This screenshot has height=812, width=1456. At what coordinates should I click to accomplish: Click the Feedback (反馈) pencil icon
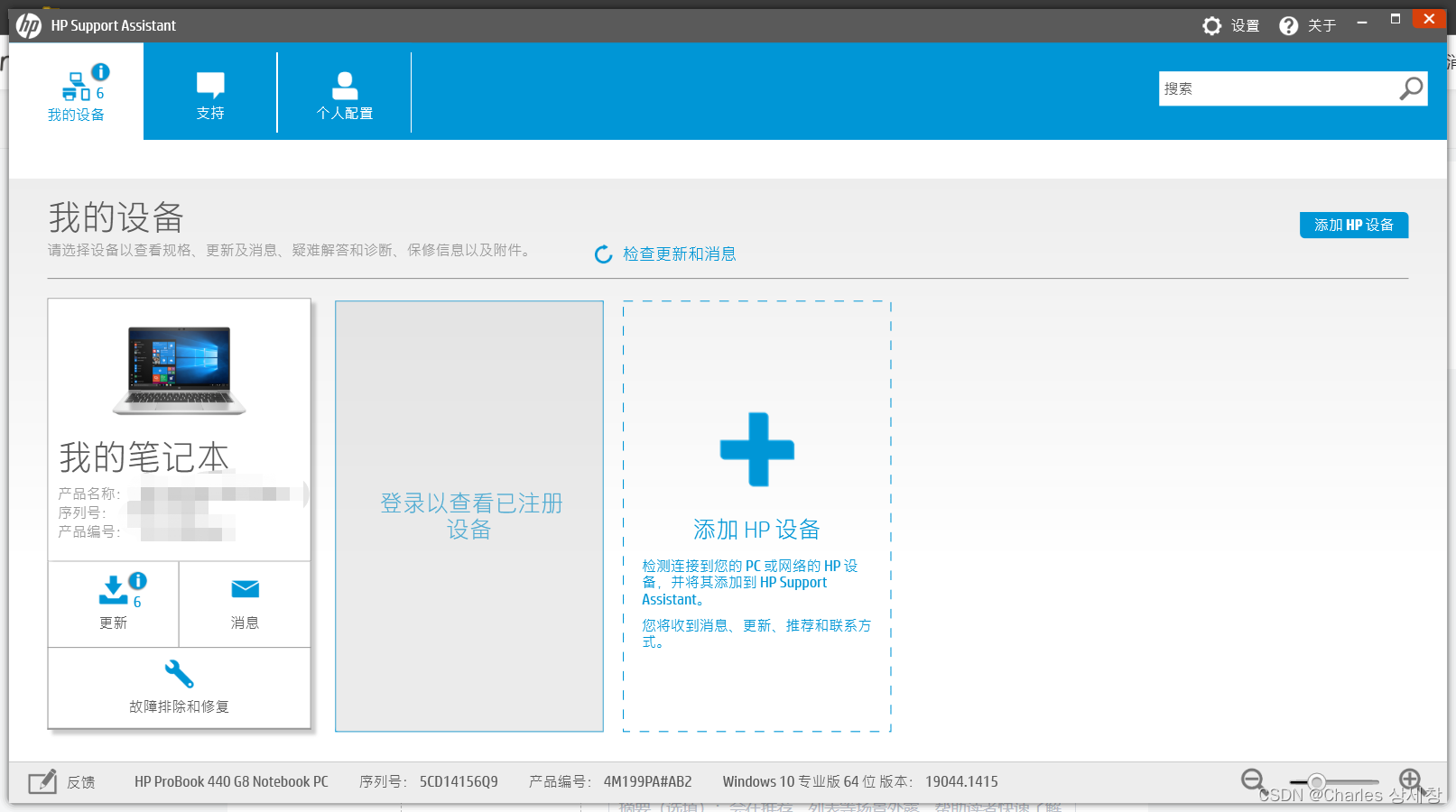42,781
